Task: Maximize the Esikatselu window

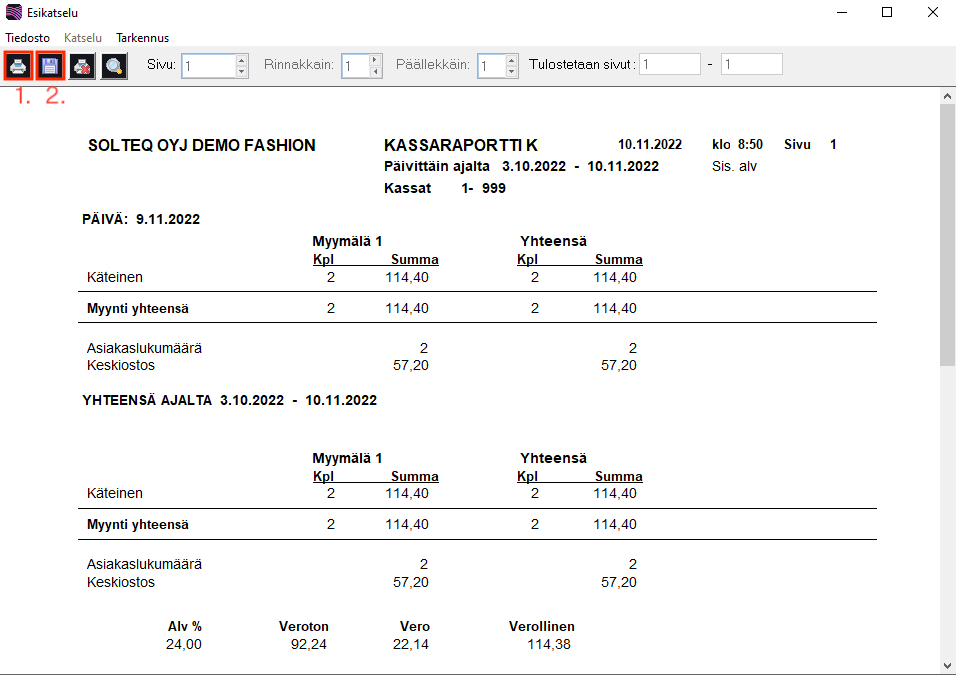Action: point(886,13)
